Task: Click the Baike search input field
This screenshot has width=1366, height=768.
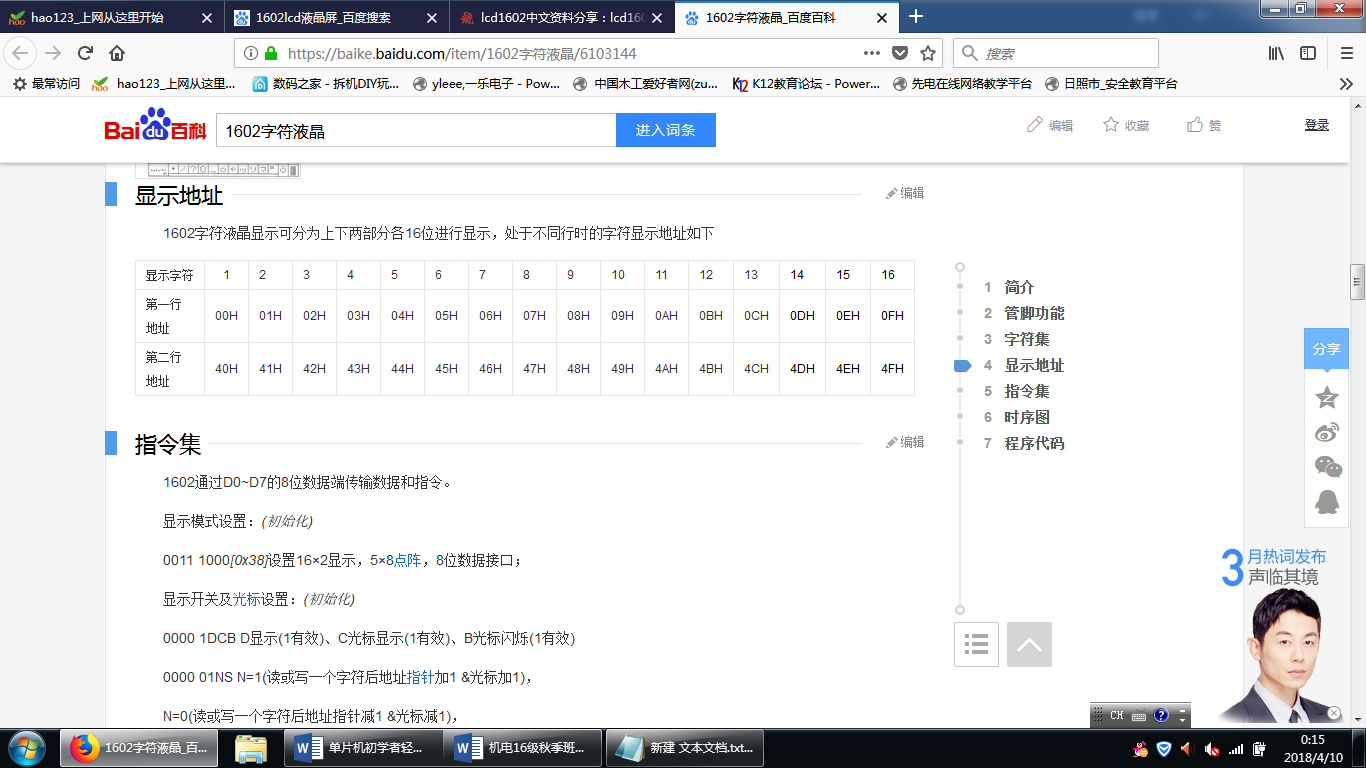Action: (x=416, y=130)
